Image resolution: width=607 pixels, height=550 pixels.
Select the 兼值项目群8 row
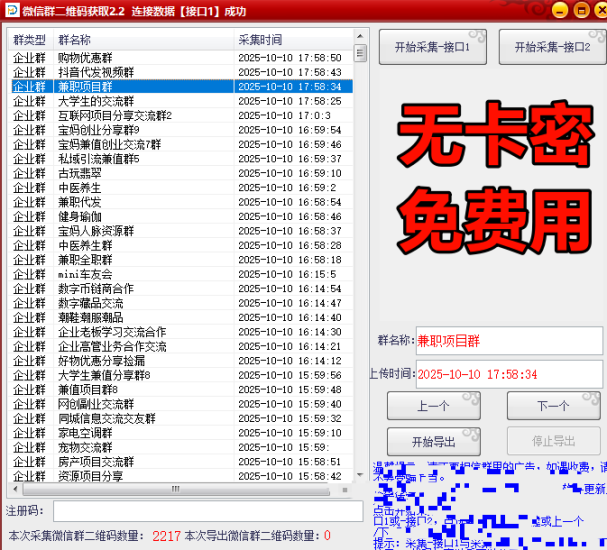tap(180, 390)
